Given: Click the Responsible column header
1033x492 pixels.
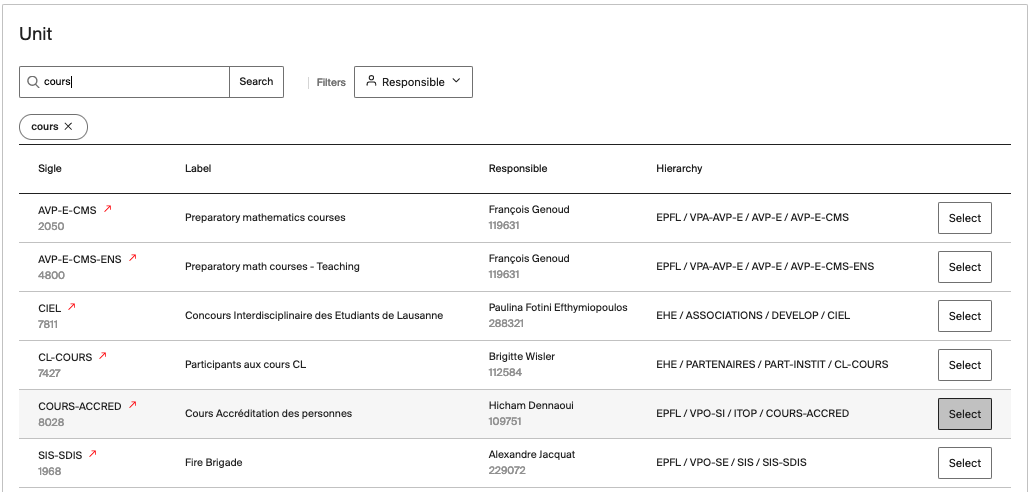Looking at the screenshot, I should pyautogui.click(x=517, y=169).
